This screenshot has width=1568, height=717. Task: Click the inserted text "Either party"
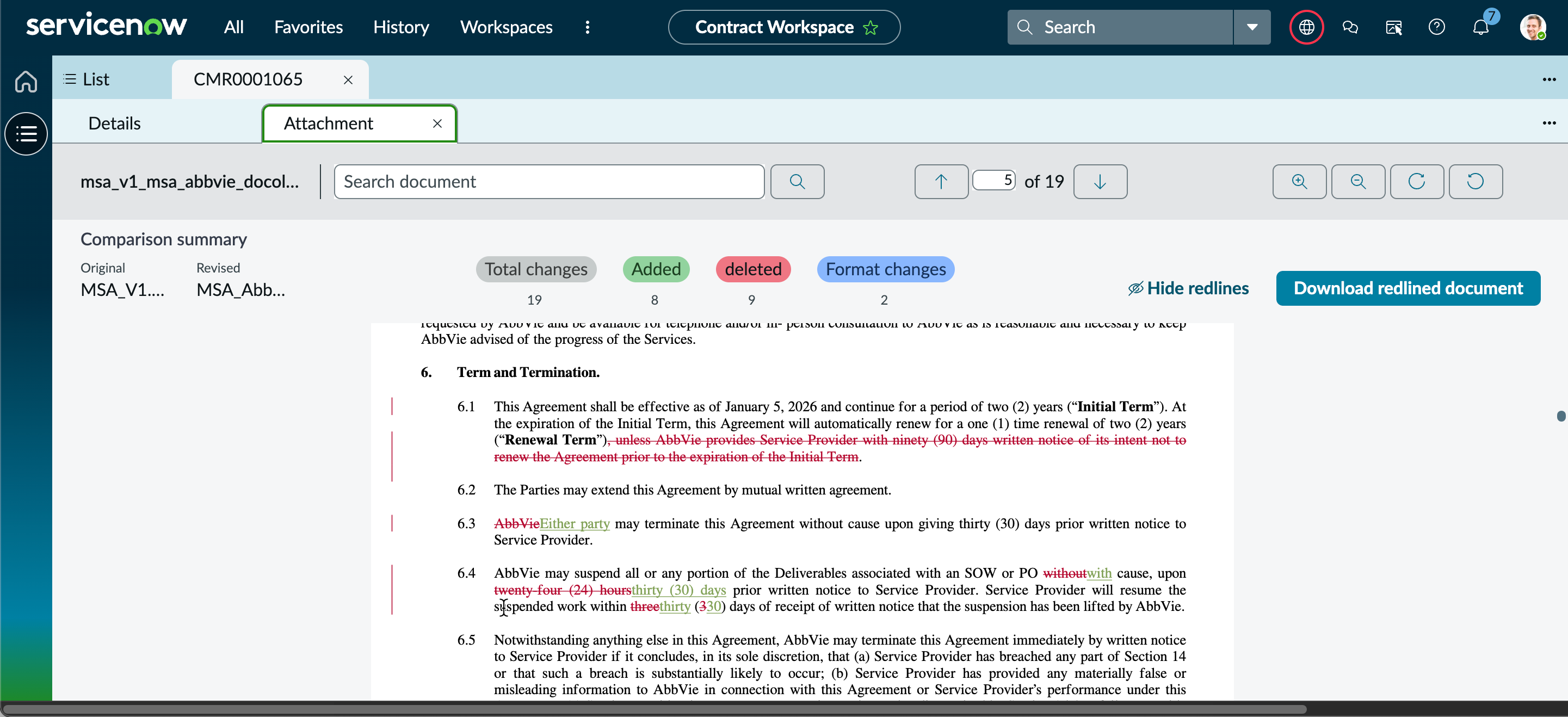tap(575, 523)
